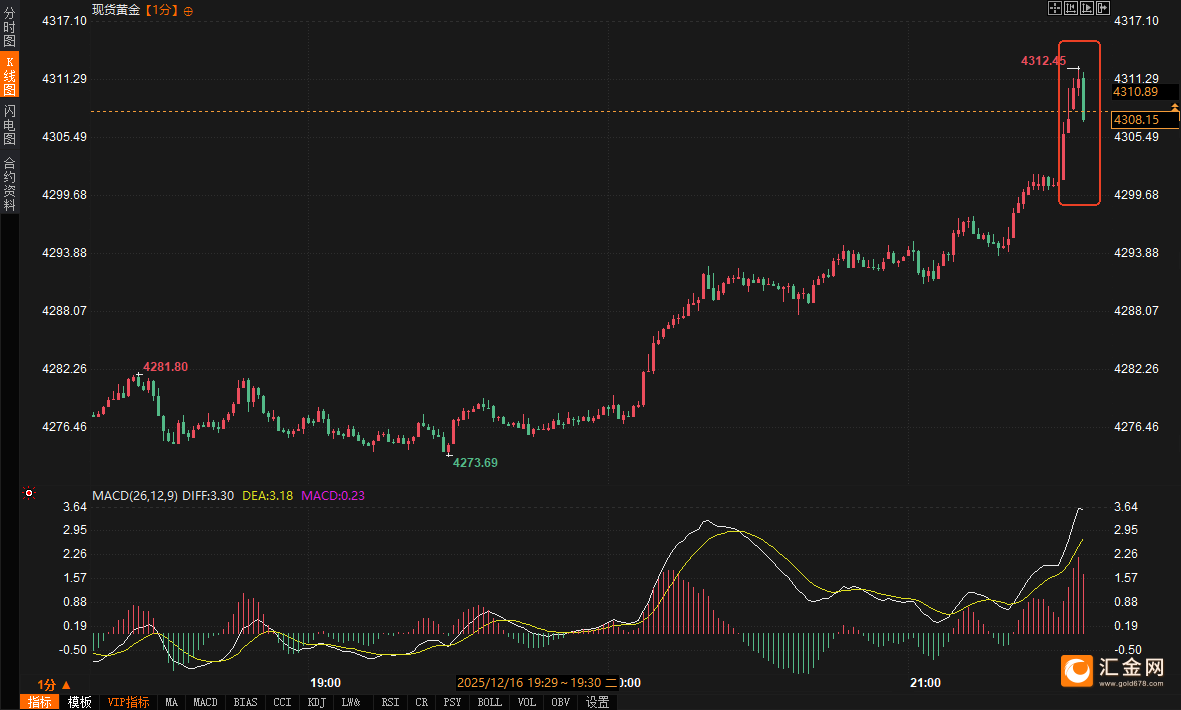Select the MACD indicator in bottom bar

click(205, 702)
